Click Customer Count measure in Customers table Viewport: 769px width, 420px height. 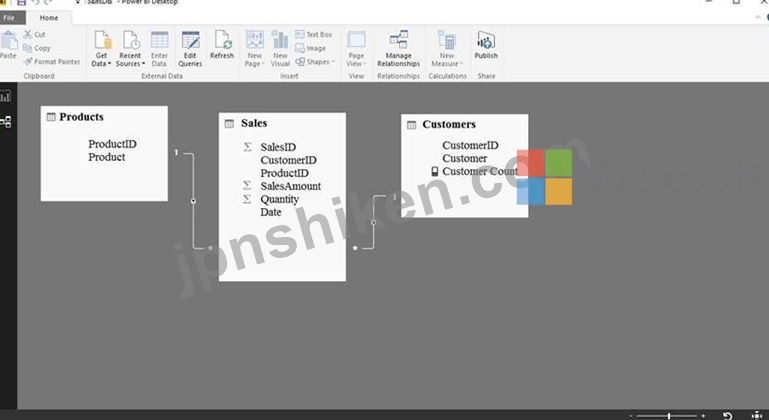(x=480, y=171)
